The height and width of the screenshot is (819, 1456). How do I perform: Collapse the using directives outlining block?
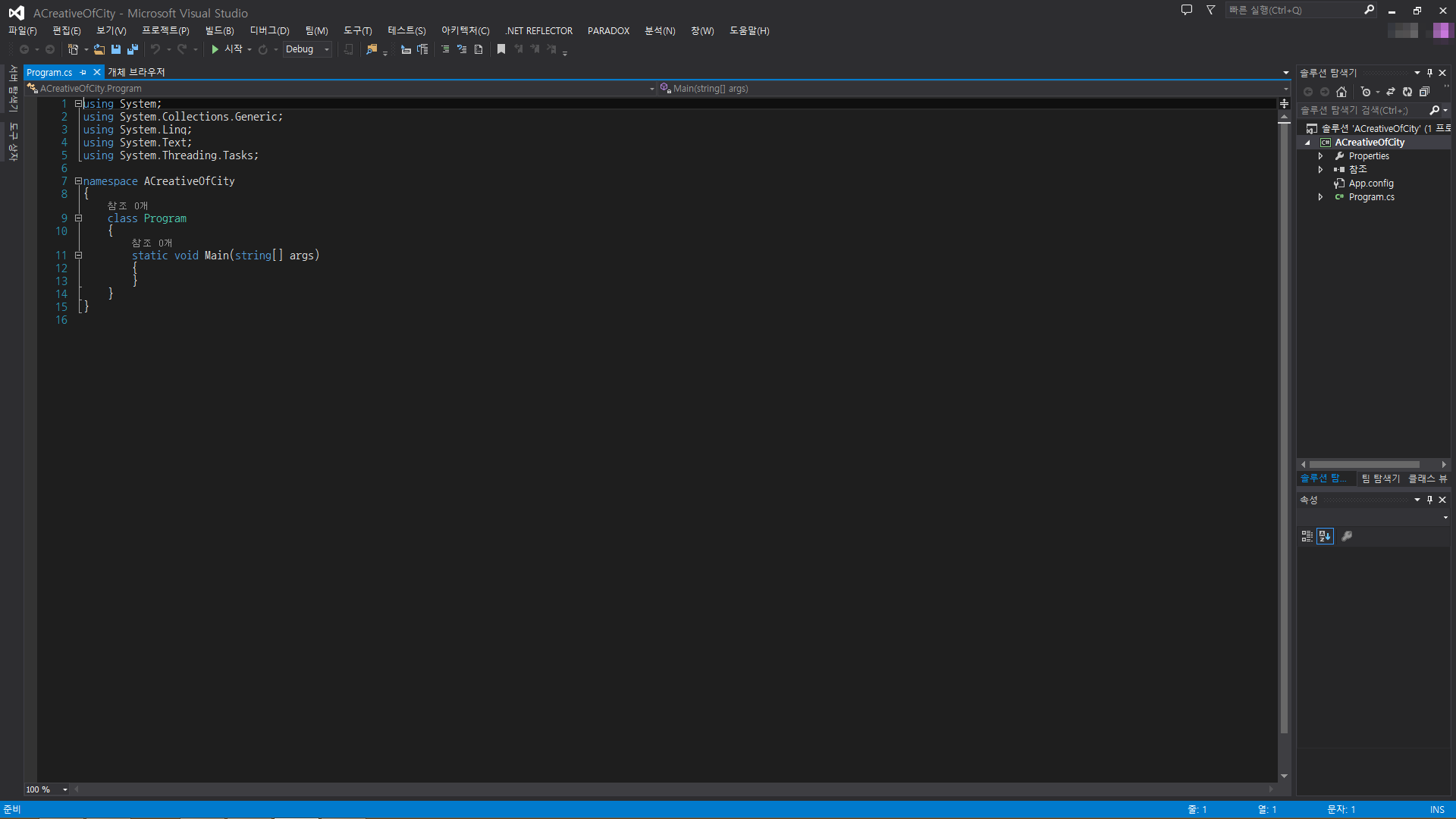(78, 104)
